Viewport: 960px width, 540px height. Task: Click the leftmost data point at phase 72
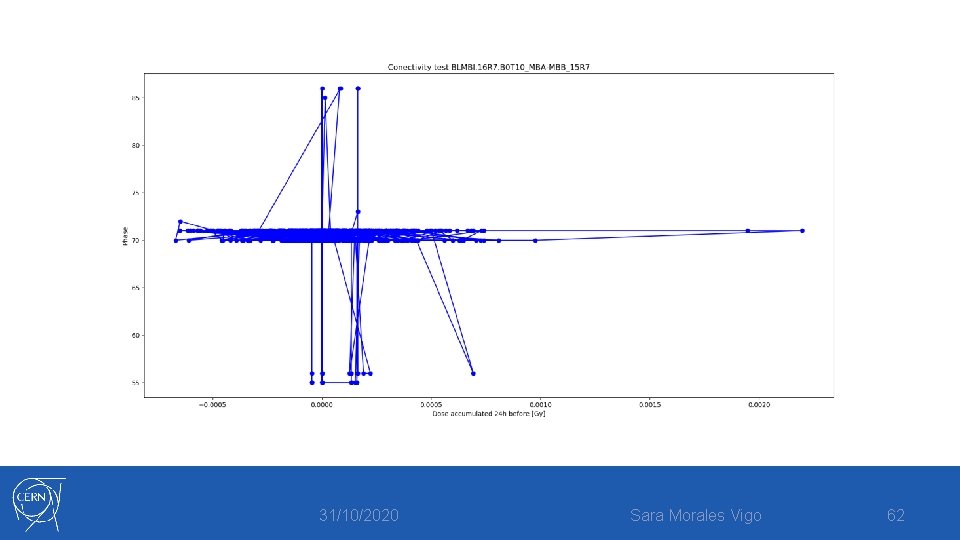(180, 222)
